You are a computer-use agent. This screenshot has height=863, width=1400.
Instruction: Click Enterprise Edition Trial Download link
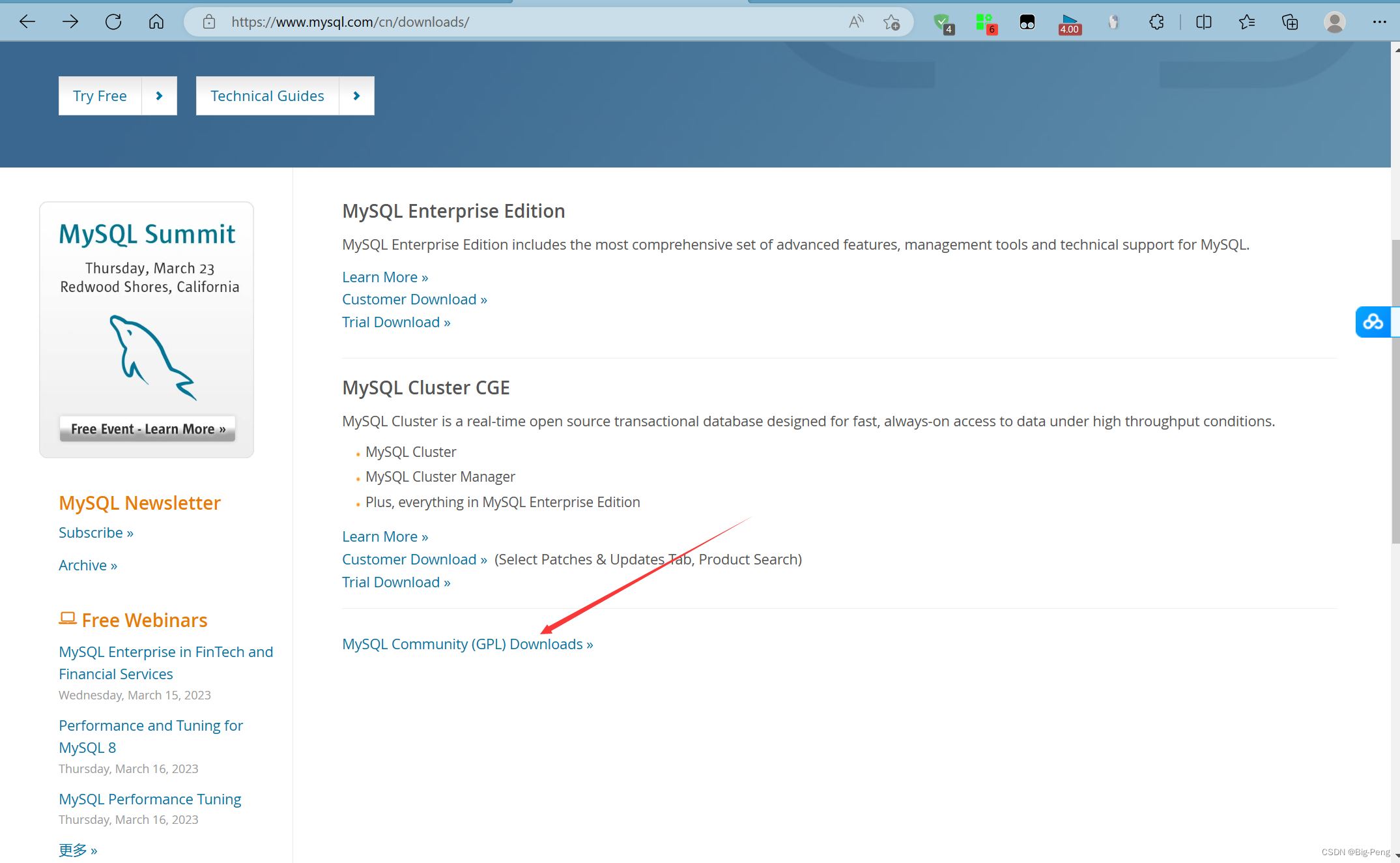point(395,322)
